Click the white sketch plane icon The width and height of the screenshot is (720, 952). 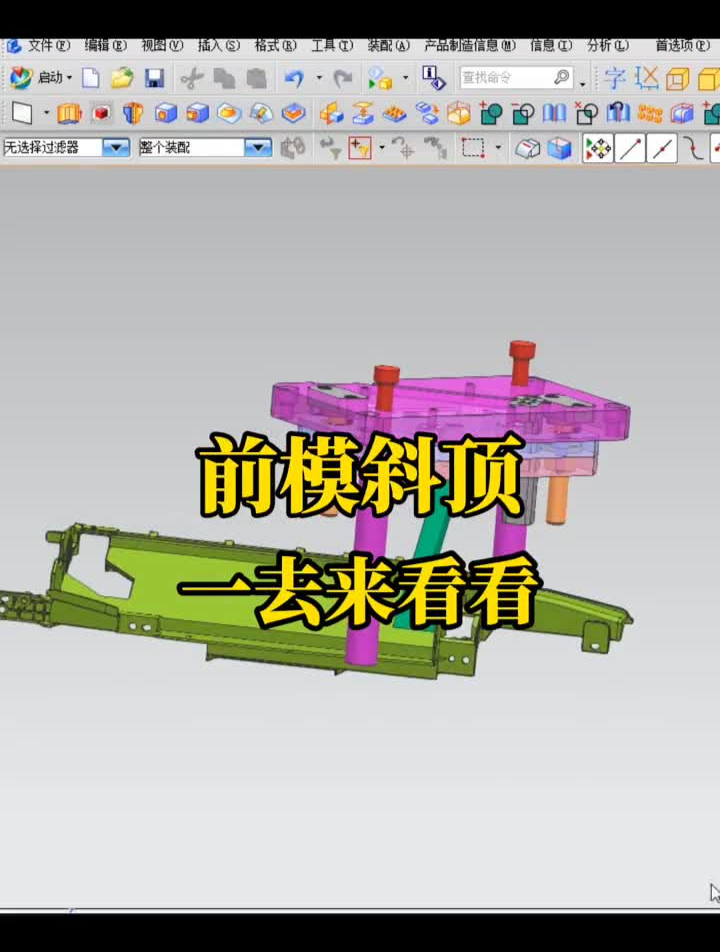pos(22,113)
